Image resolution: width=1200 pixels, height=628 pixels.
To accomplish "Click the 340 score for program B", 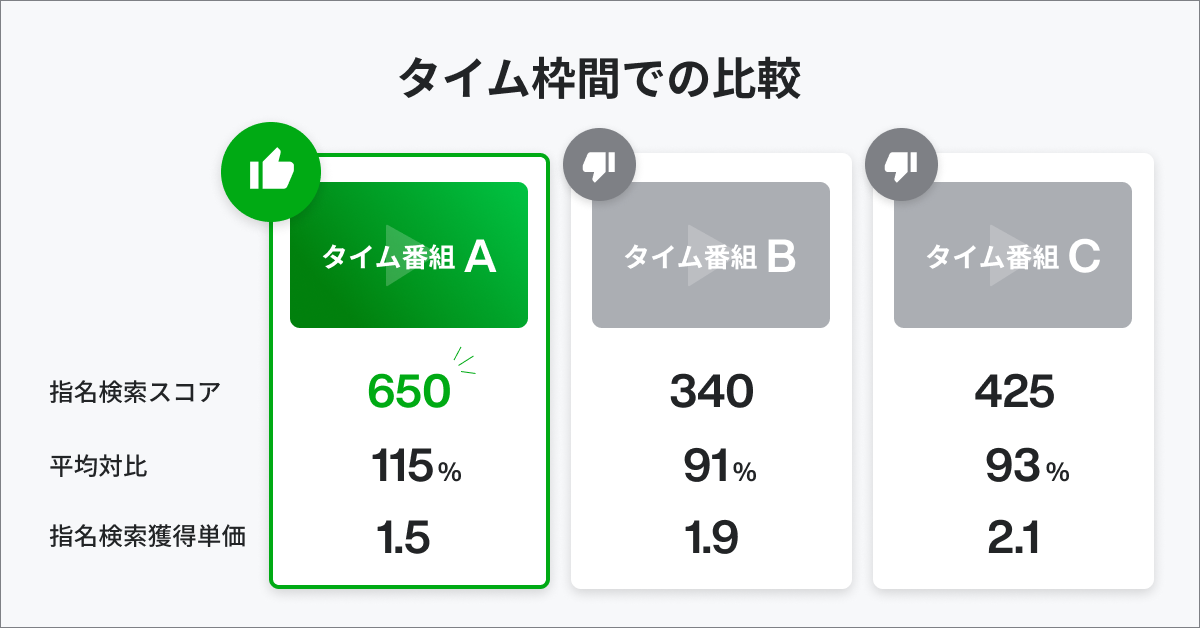I will click(x=710, y=392).
